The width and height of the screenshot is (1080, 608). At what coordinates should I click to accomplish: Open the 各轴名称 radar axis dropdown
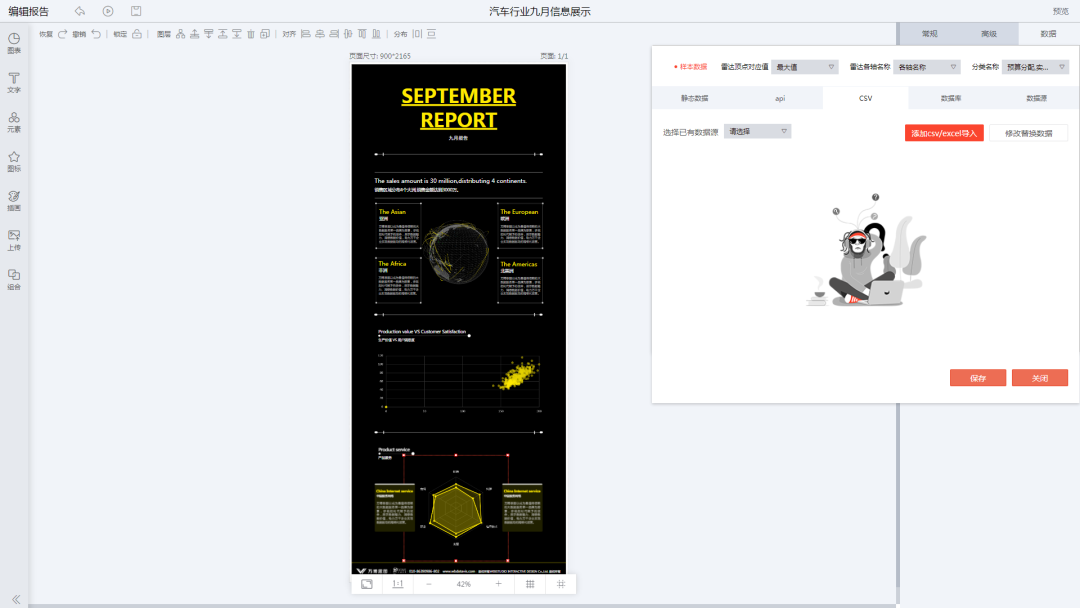tap(927, 67)
